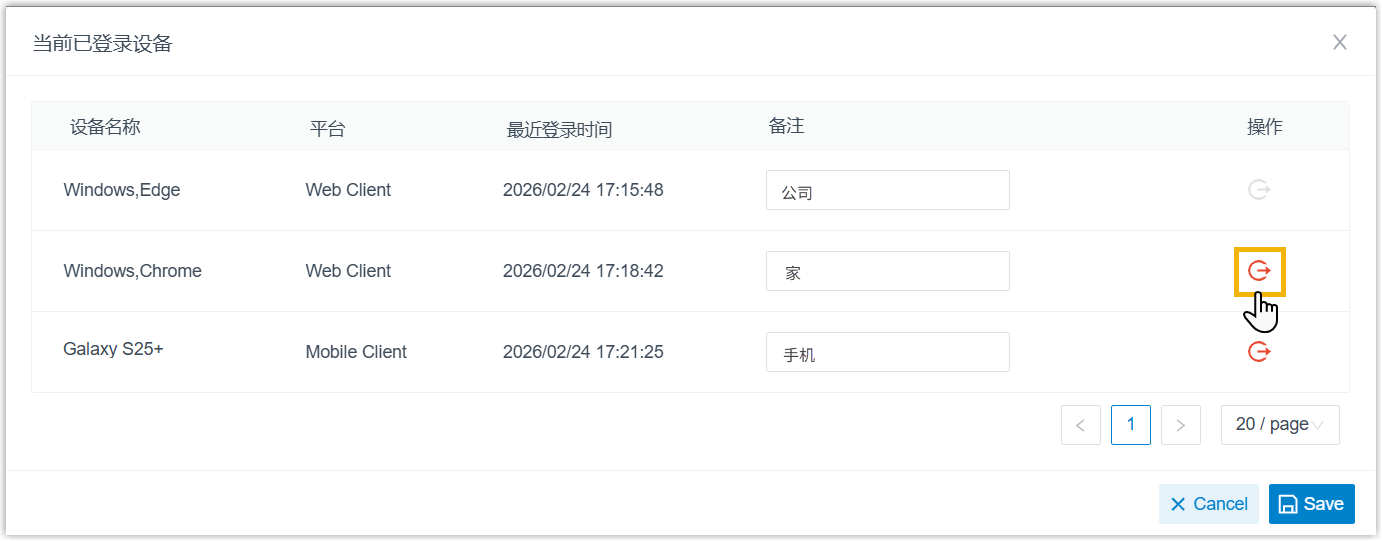The width and height of the screenshot is (1382, 541).
Task: Select the Windows,Edge device name
Action: pyautogui.click(x=122, y=190)
